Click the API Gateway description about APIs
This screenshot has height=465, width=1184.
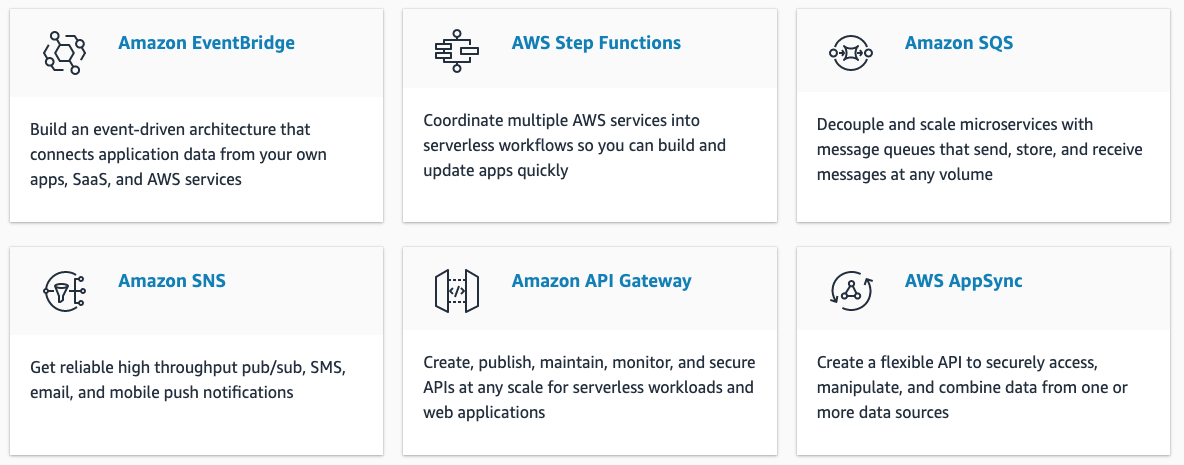[589, 388]
